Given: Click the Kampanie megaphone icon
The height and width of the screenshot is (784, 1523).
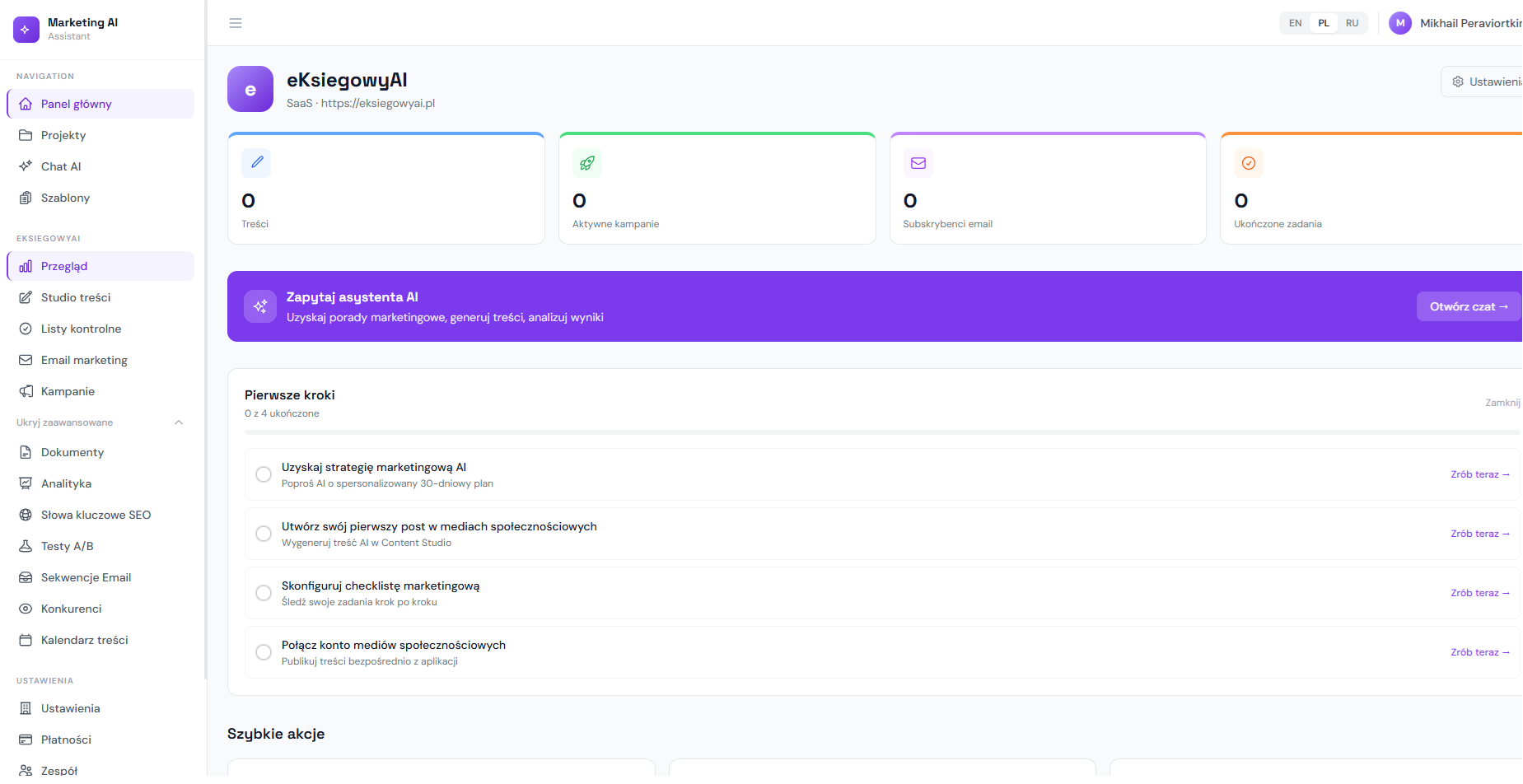Looking at the screenshot, I should pos(26,391).
